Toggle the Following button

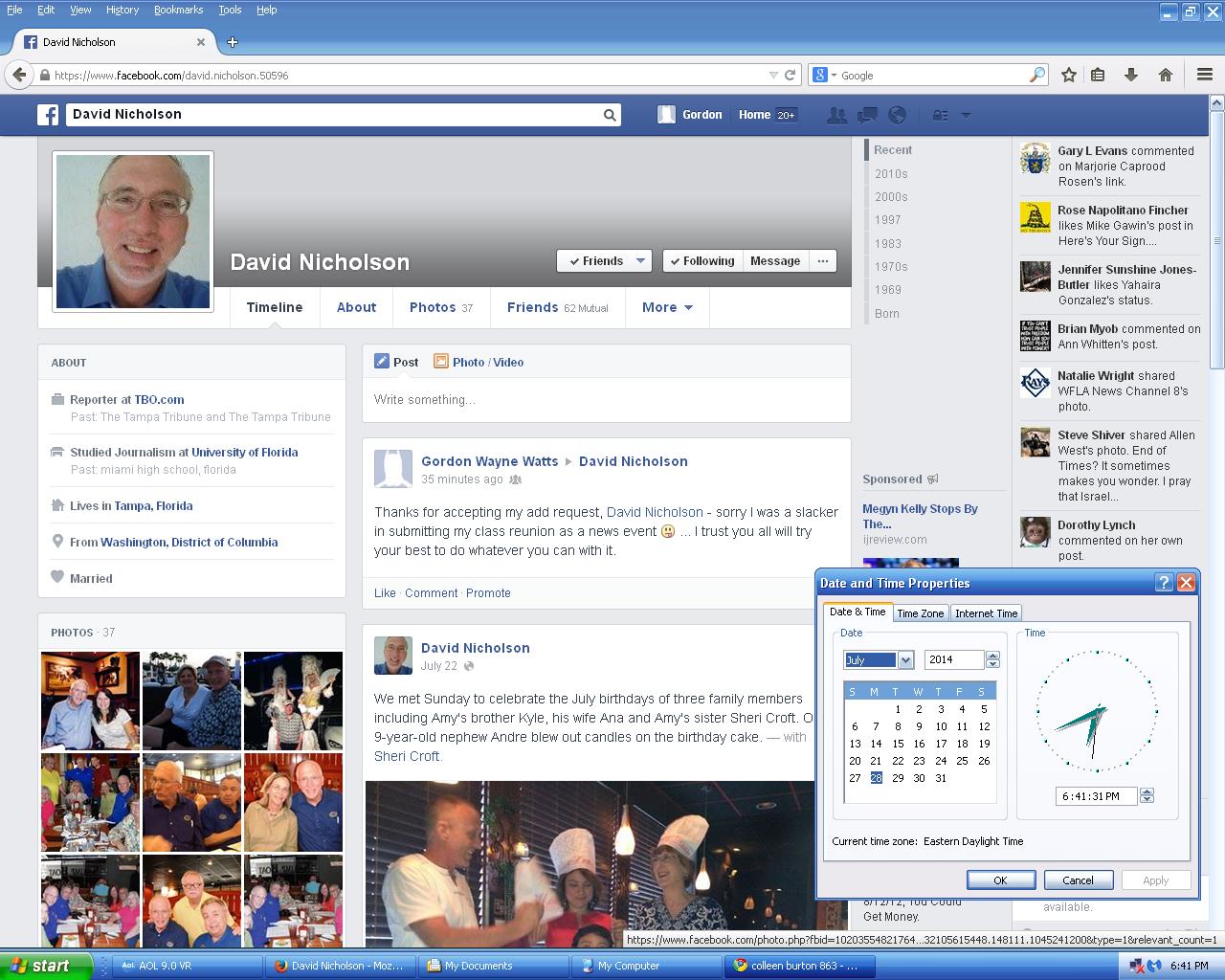[x=701, y=261]
